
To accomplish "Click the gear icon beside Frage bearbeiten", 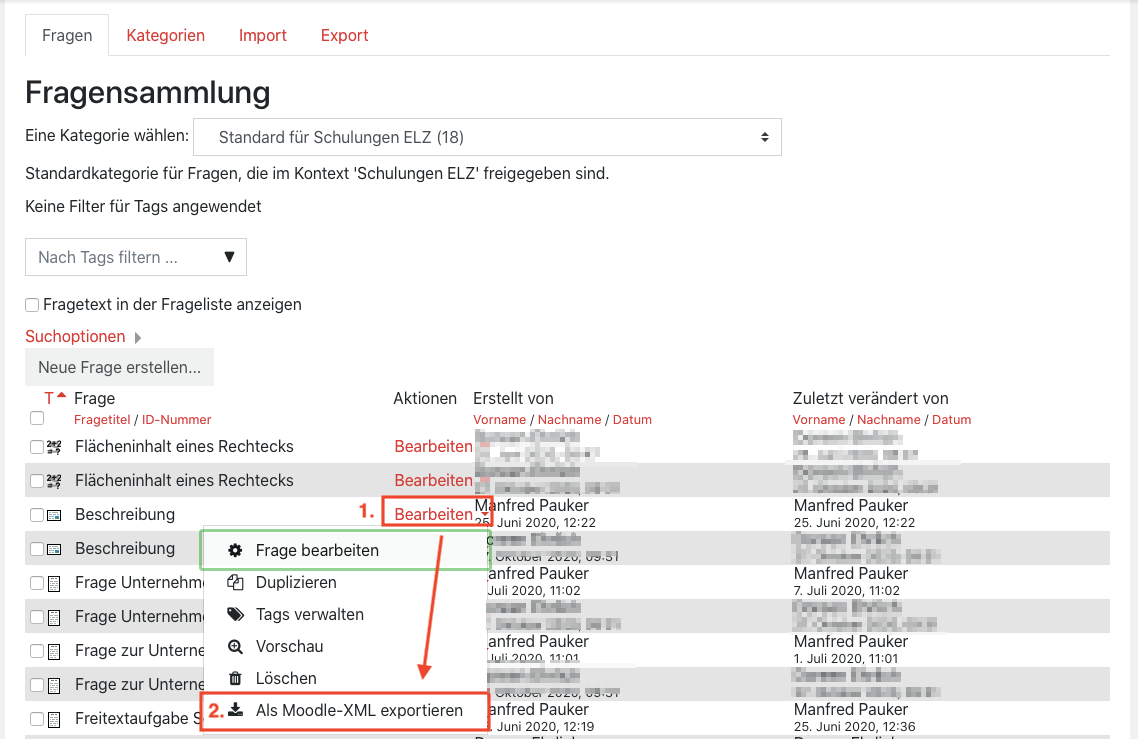I will click(235, 551).
